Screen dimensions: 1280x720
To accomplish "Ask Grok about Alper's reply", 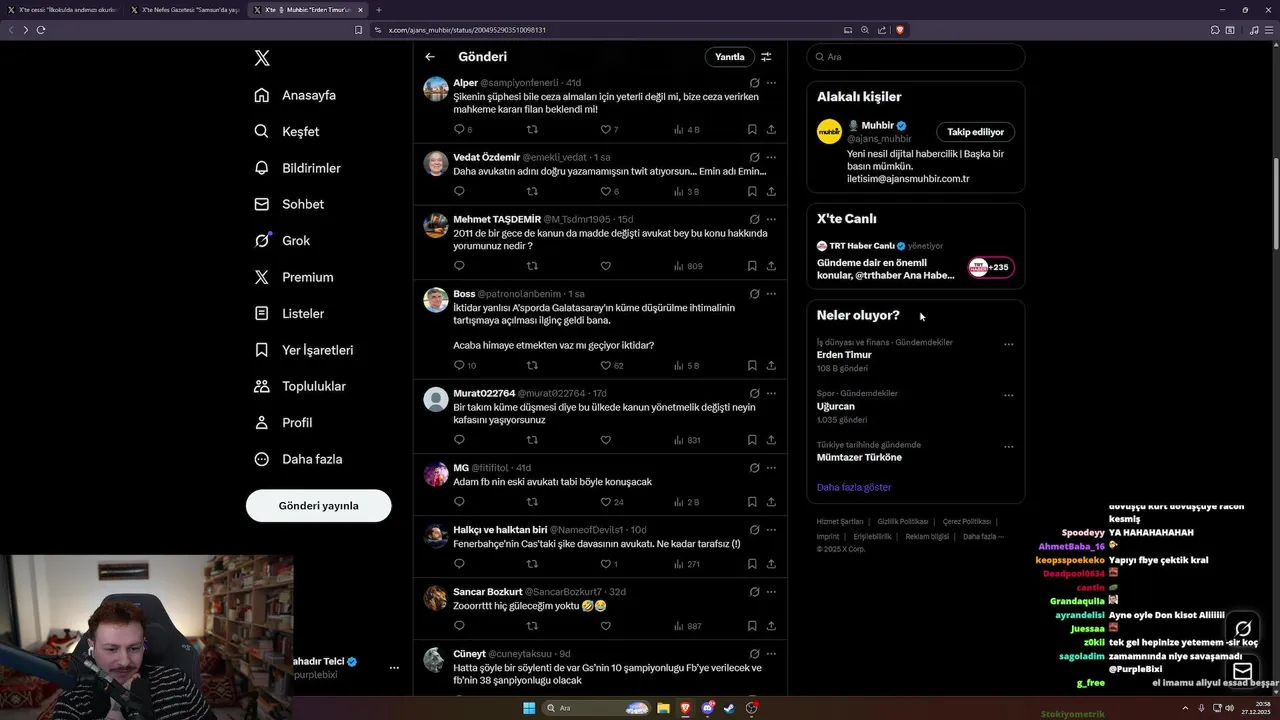I will coord(754,83).
